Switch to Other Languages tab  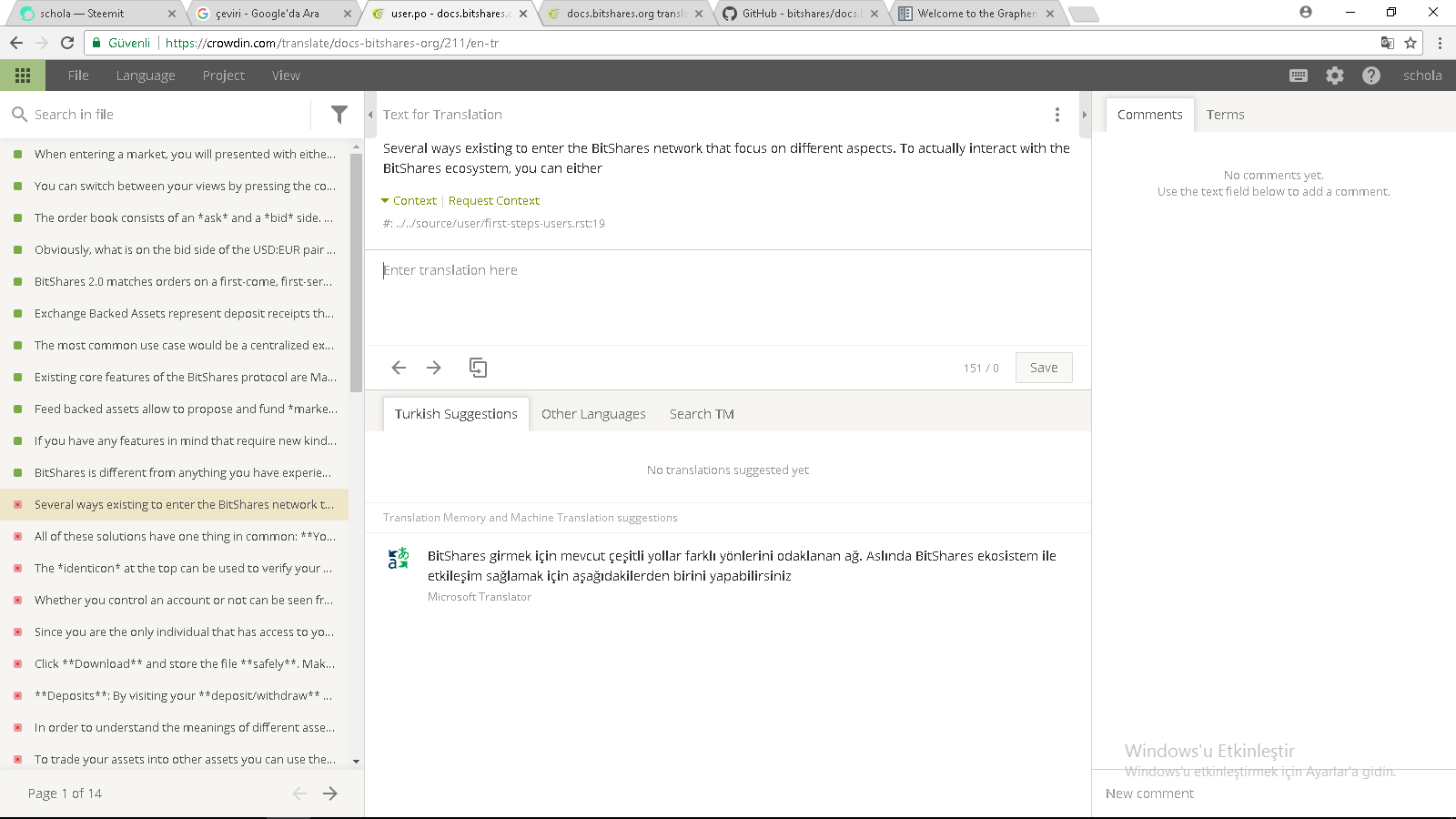593,414
